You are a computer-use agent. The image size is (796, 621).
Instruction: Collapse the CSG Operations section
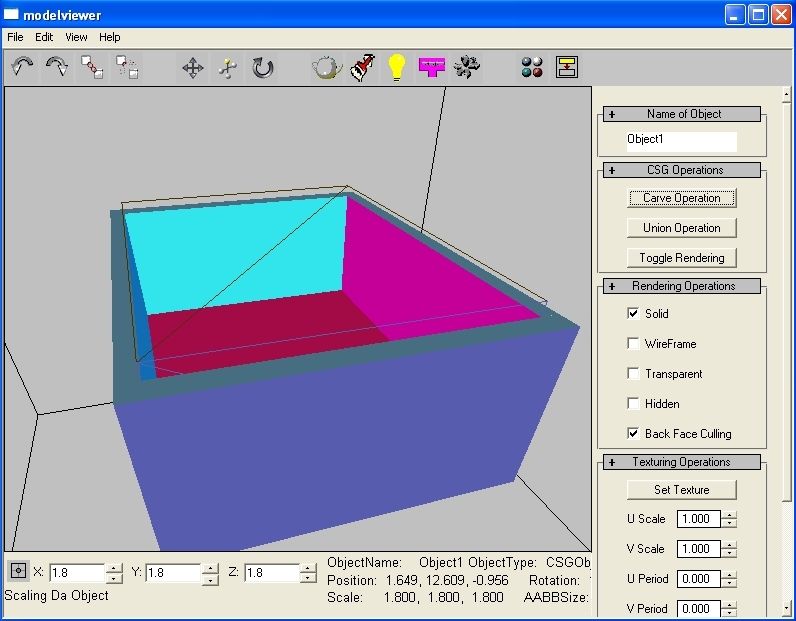[x=612, y=170]
